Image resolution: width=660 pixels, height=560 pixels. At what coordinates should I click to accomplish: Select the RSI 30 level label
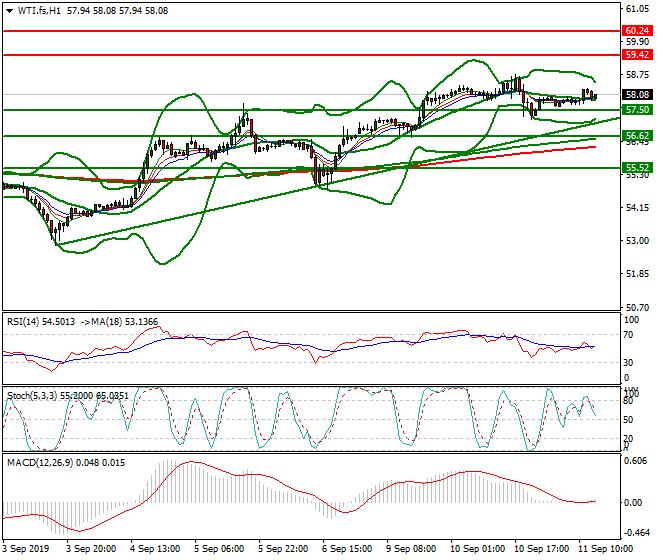coord(628,363)
